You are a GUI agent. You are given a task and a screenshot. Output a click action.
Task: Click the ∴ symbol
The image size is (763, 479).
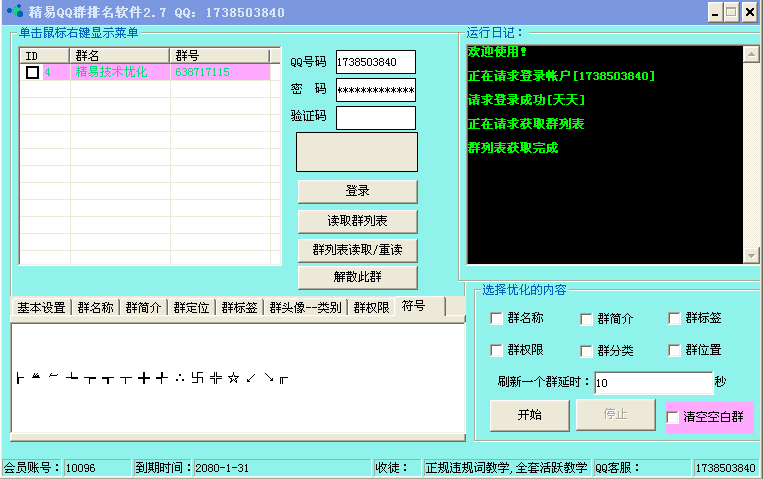[180, 378]
